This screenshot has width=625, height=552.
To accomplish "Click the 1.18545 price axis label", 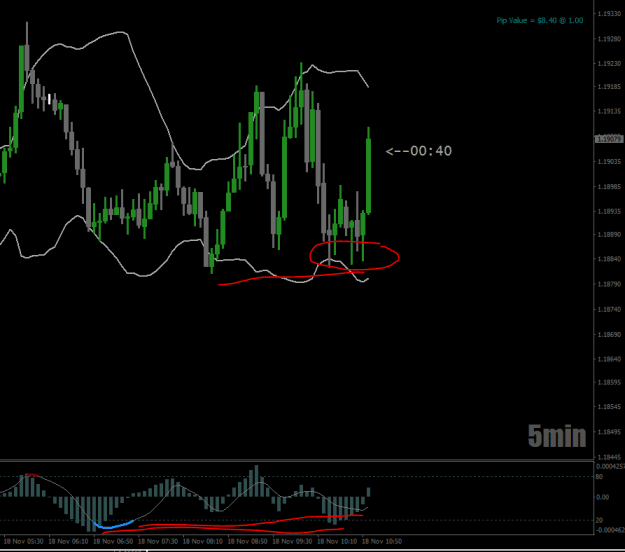I will [x=609, y=407].
